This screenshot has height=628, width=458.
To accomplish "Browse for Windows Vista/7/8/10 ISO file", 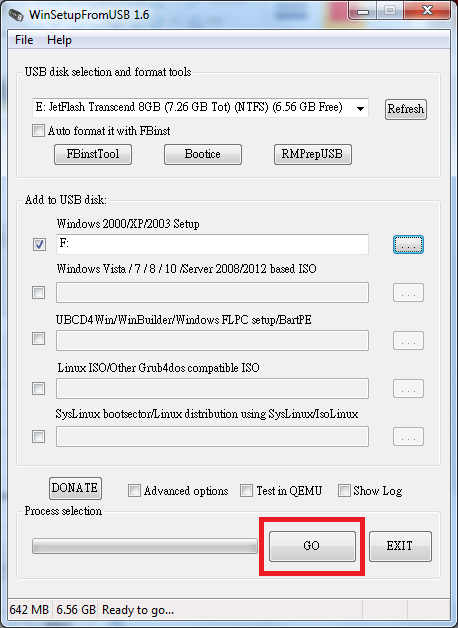I will pyautogui.click(x=408, y=292).
